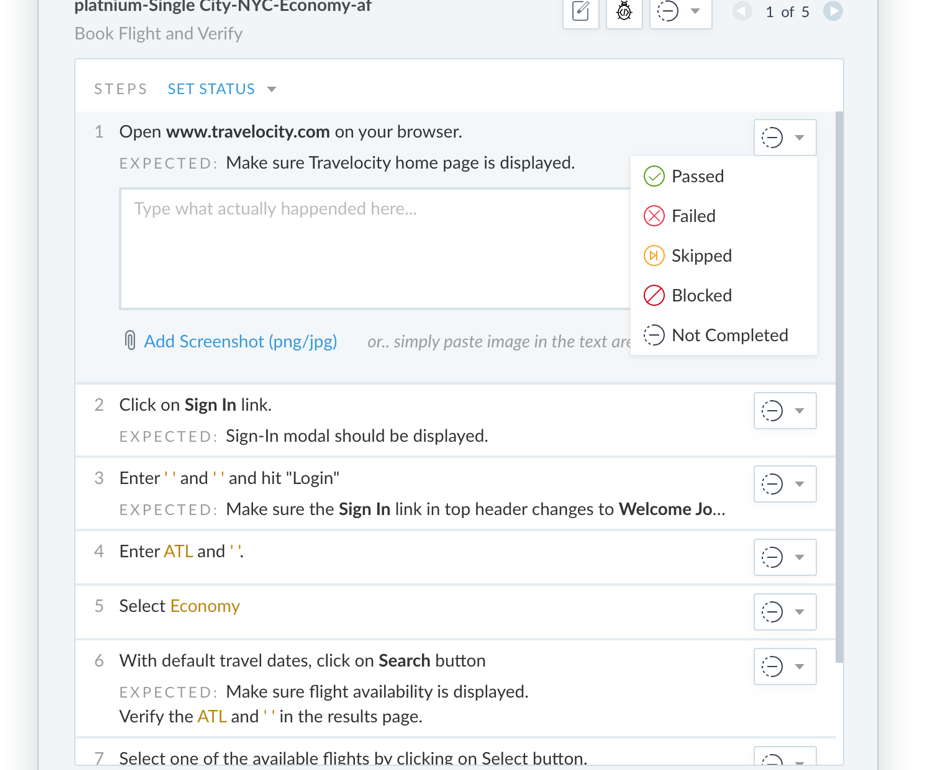The width and height of the screenshot is (940, 770).
Task: Open the overall test status dropdown
Action: tap(680, 12)
